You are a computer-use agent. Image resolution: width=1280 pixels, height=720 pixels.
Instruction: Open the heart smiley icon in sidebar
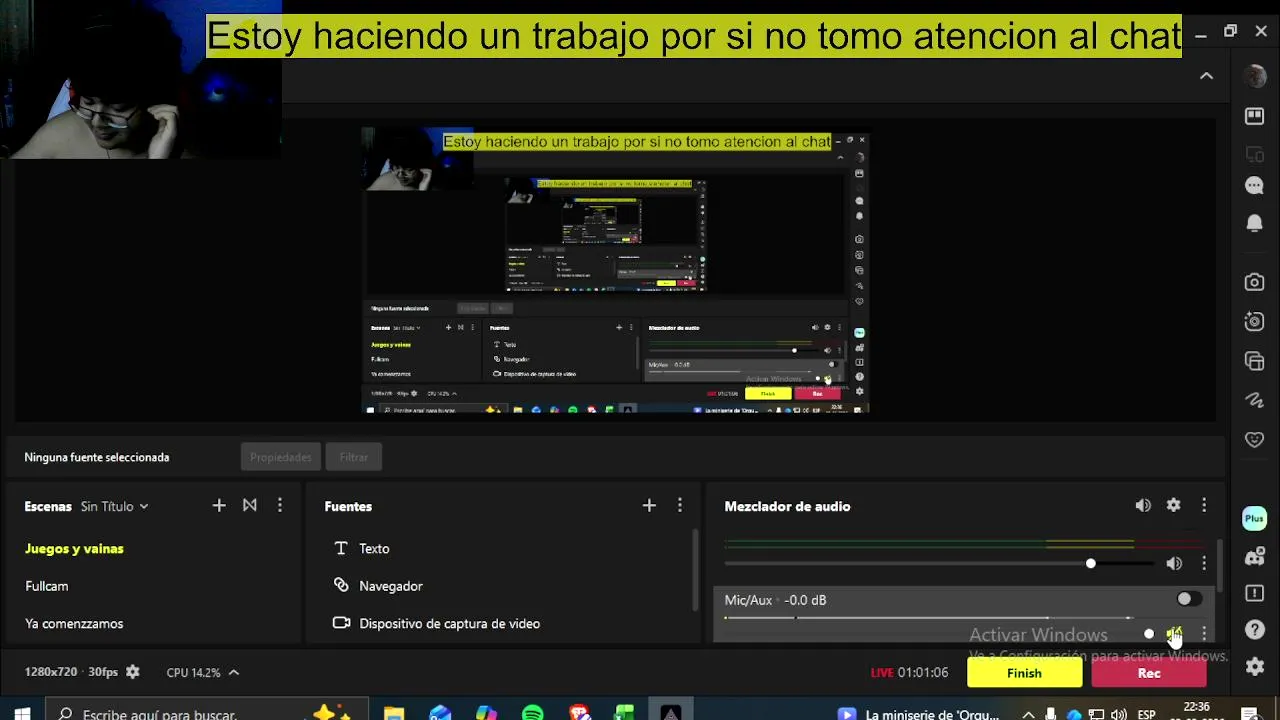point(1255,439)
